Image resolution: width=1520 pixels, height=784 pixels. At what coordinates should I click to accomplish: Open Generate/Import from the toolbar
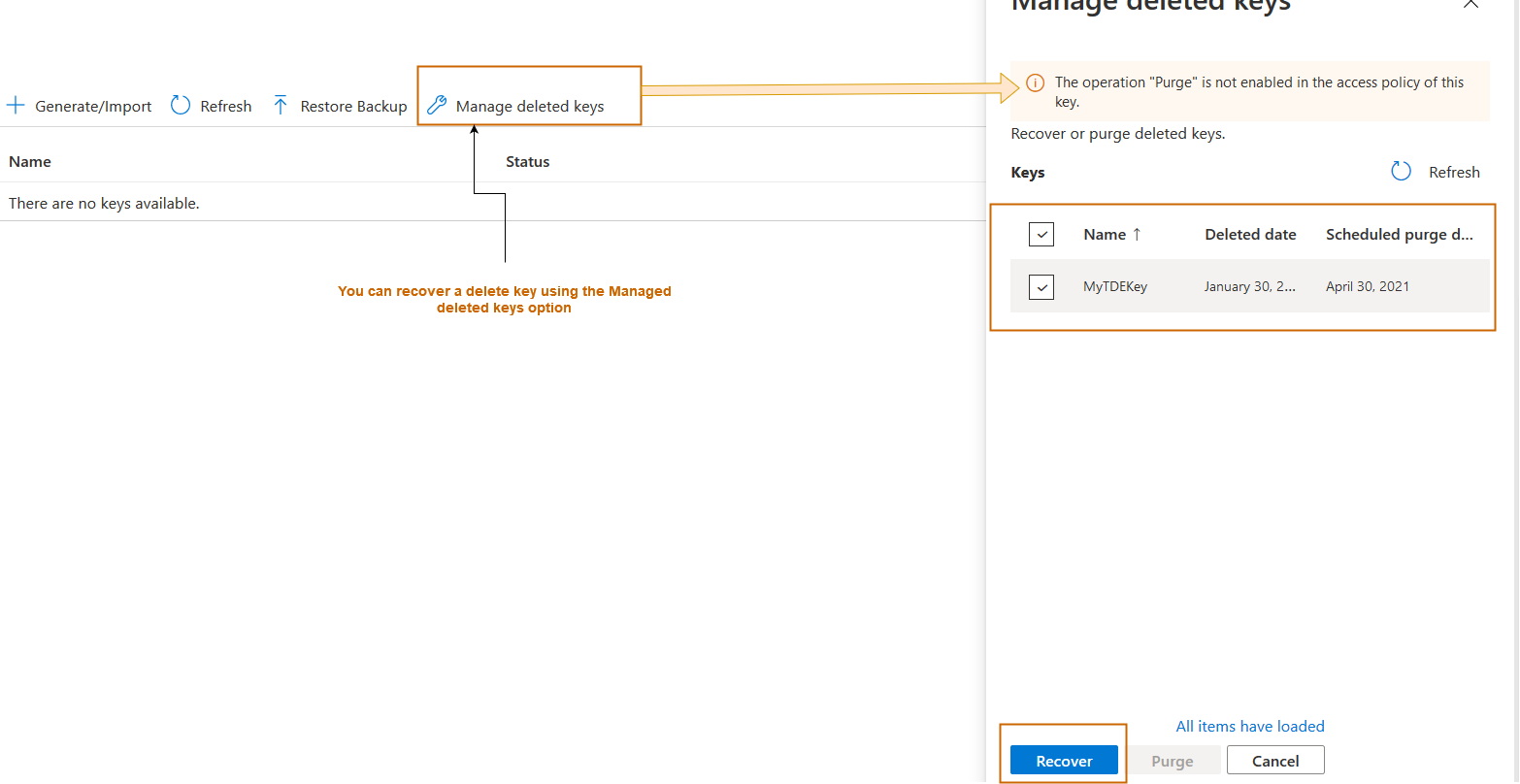click(x=93, y=106)
